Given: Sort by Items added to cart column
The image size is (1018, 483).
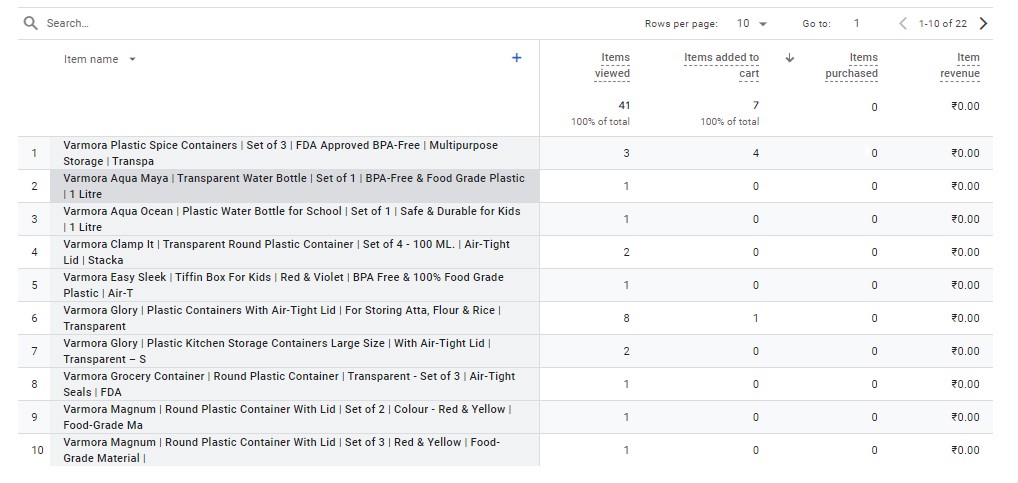Looking at the screenshot, I should pos(722,65).
